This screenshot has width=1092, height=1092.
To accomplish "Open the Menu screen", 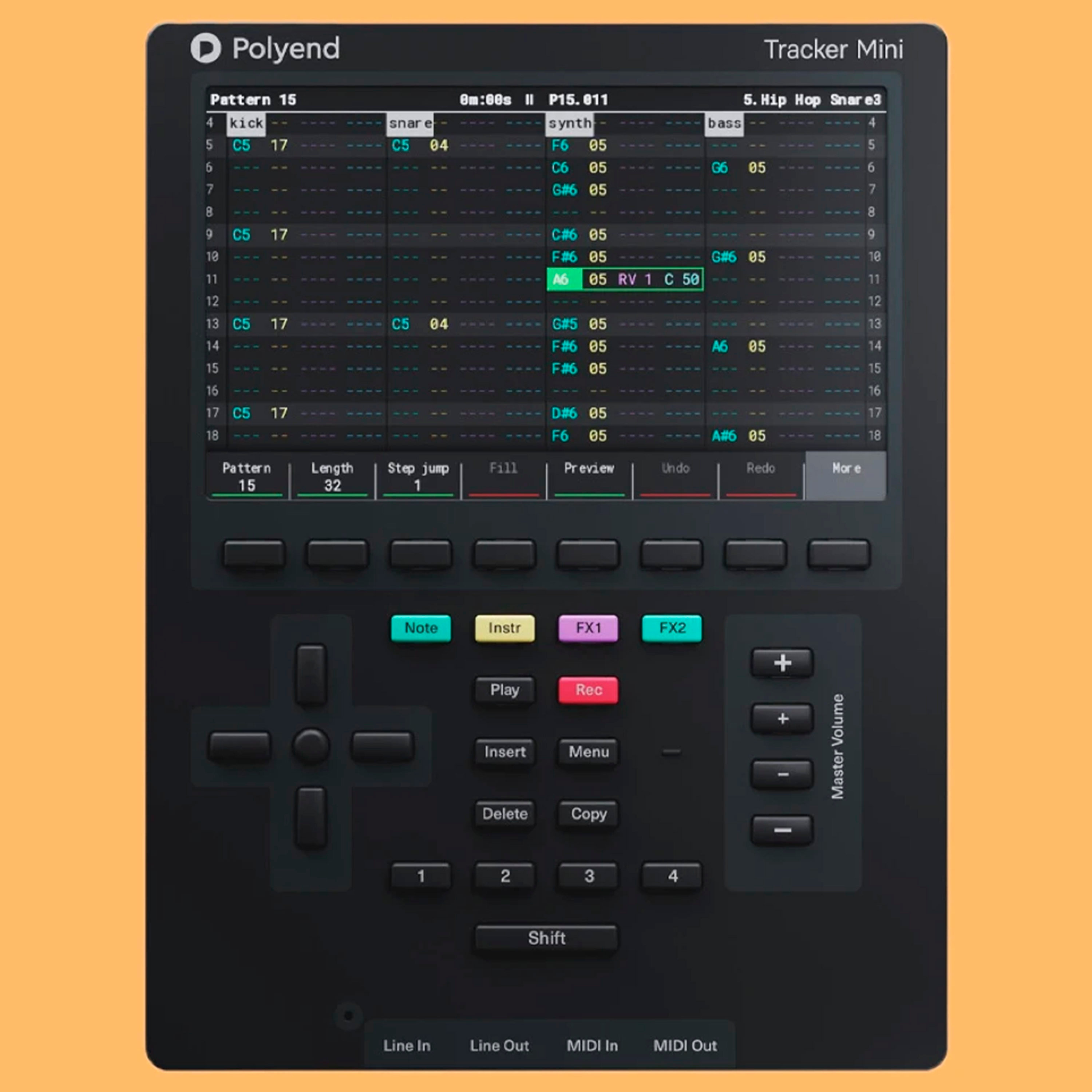I will [588, 752].
